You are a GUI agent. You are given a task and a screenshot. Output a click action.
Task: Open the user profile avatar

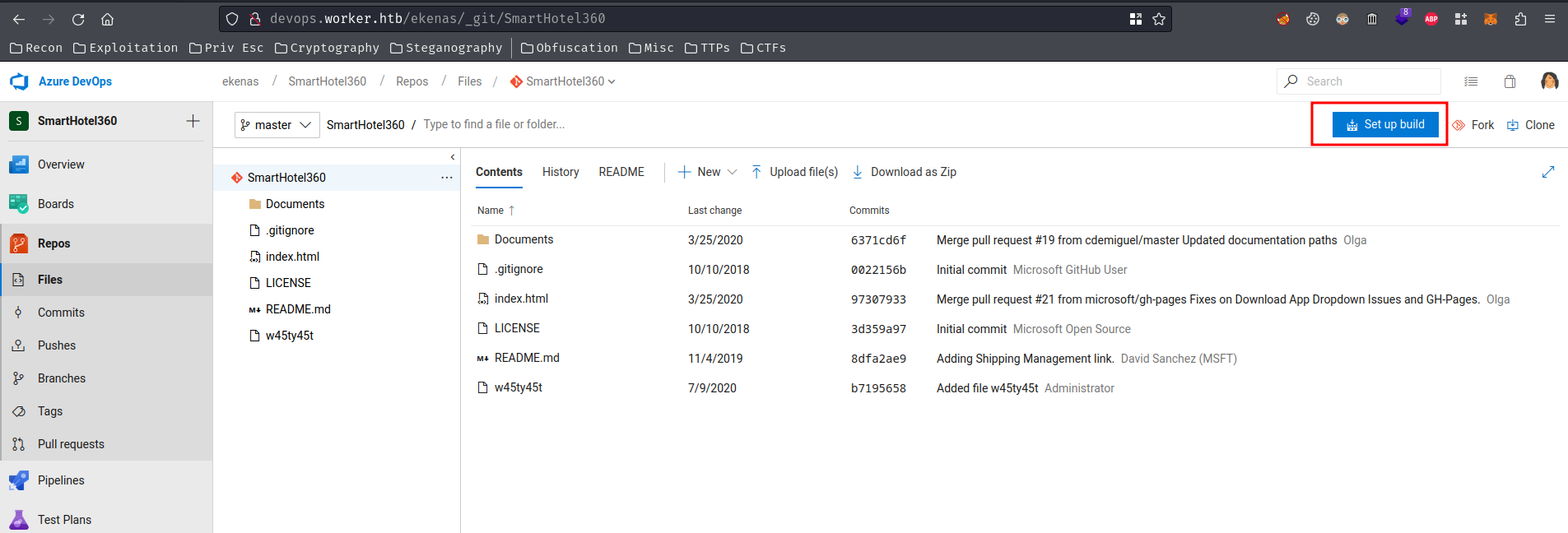click(1549, 81)
